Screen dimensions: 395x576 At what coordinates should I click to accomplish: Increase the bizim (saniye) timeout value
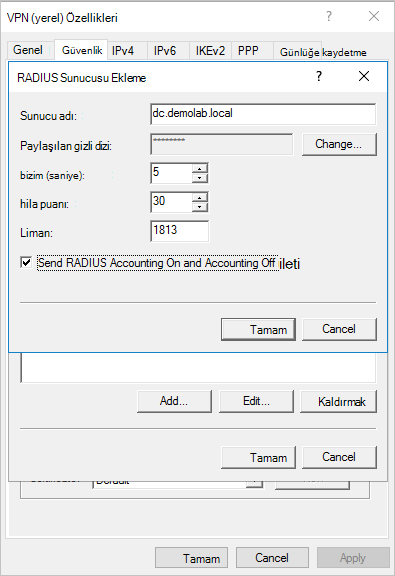(200, 169)
